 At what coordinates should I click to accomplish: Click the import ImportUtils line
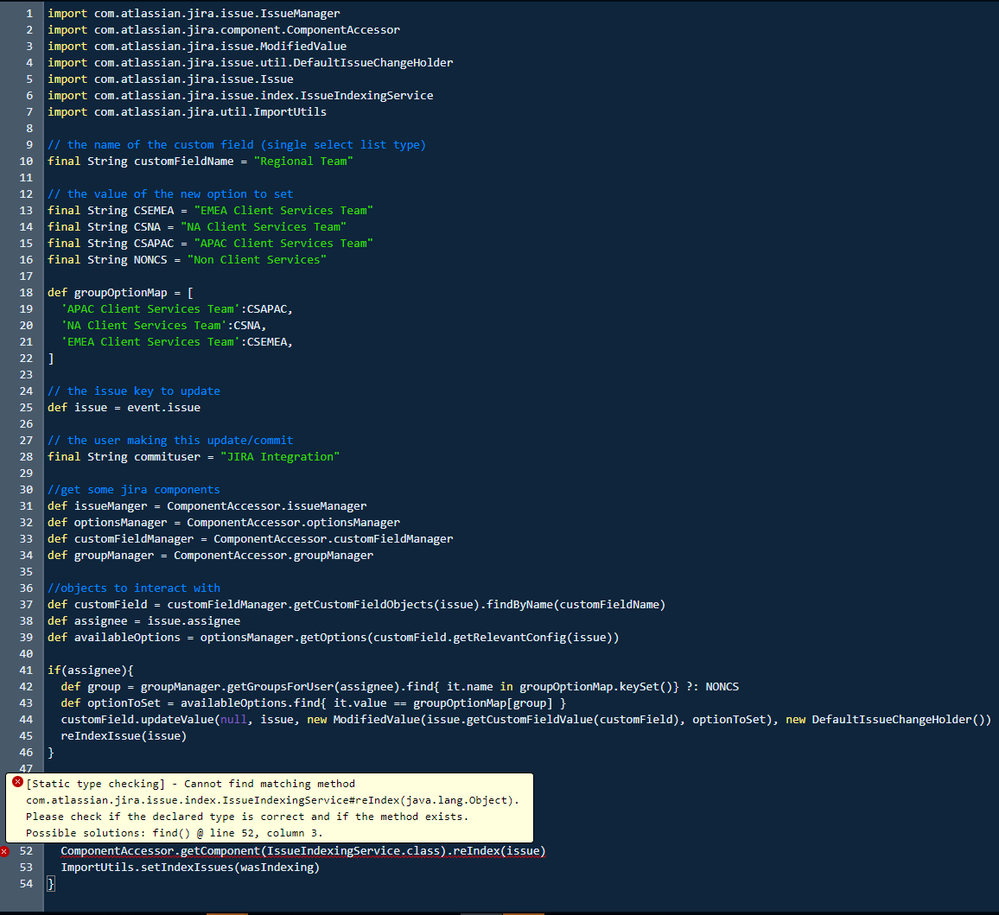187,112
